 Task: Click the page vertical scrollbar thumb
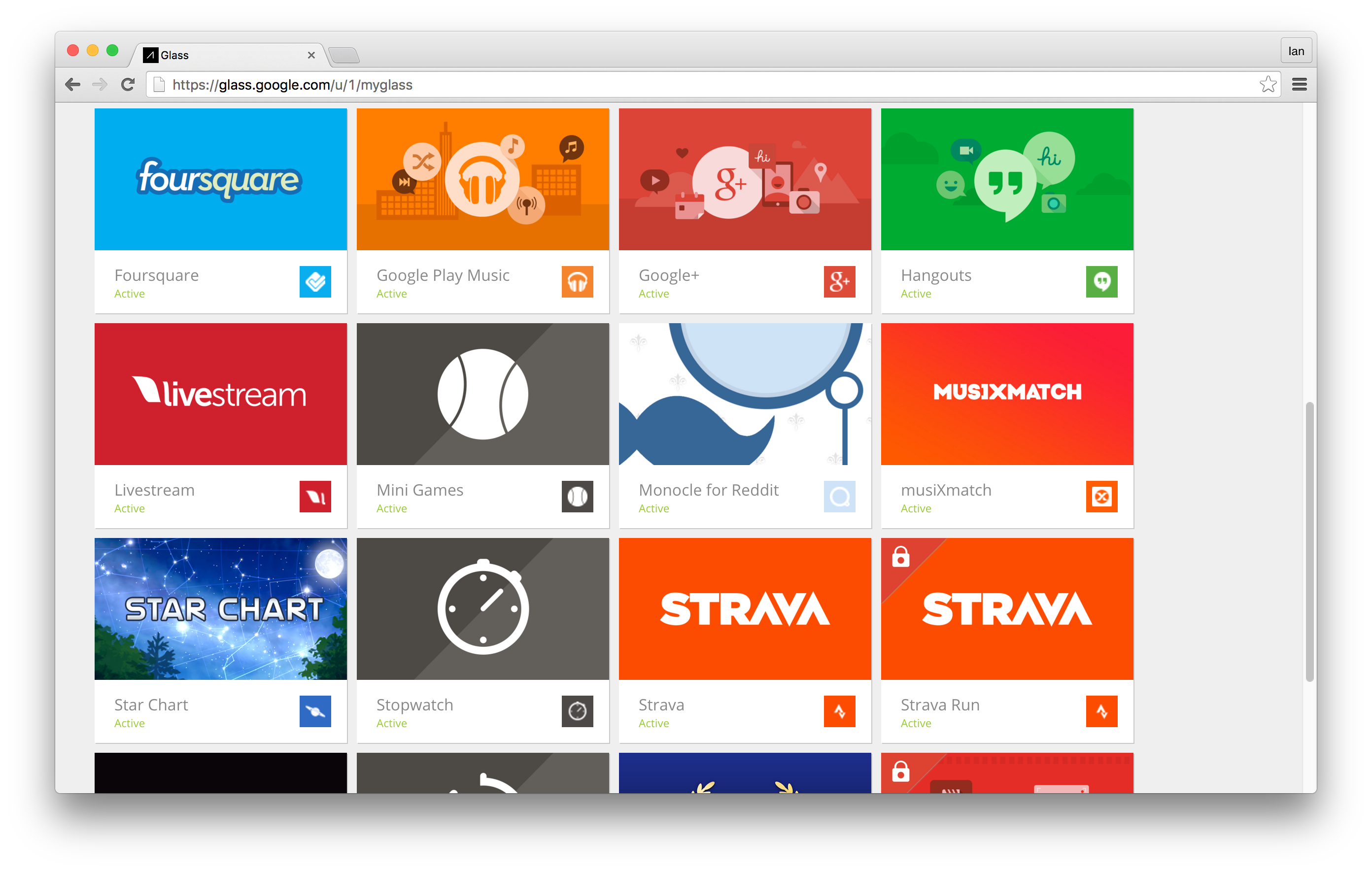[x=1309, y=541]
